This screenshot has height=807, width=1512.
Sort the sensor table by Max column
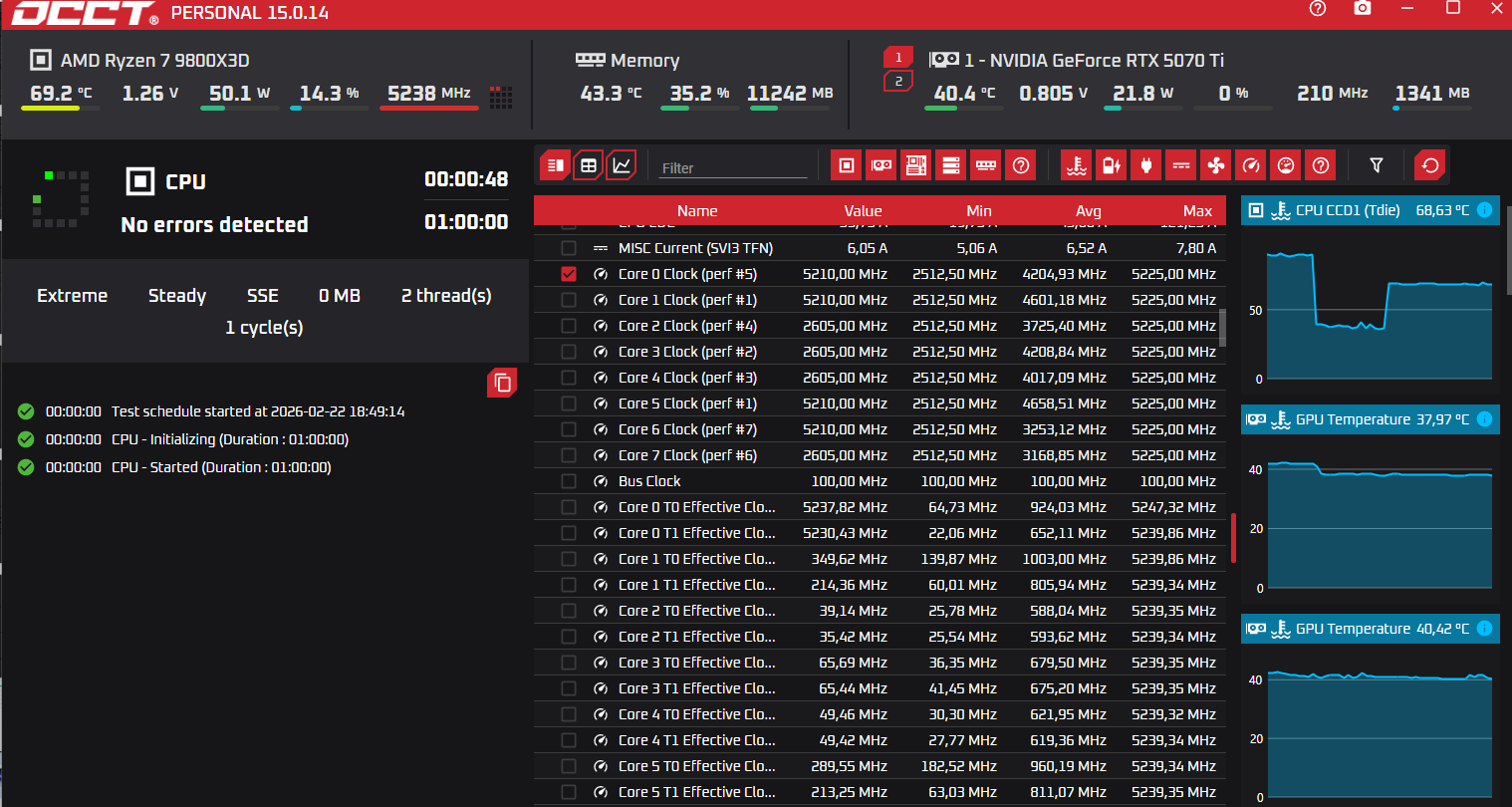point(1197,210)
